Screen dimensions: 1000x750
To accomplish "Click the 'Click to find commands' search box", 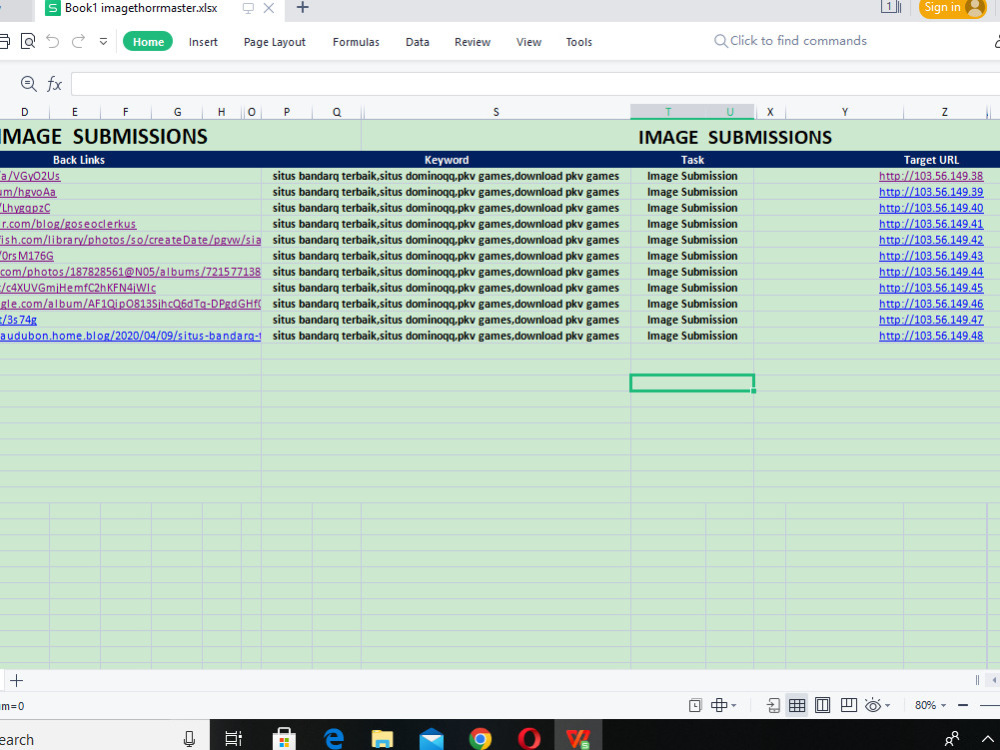I will pyautogui.click(x=791, y=41).
